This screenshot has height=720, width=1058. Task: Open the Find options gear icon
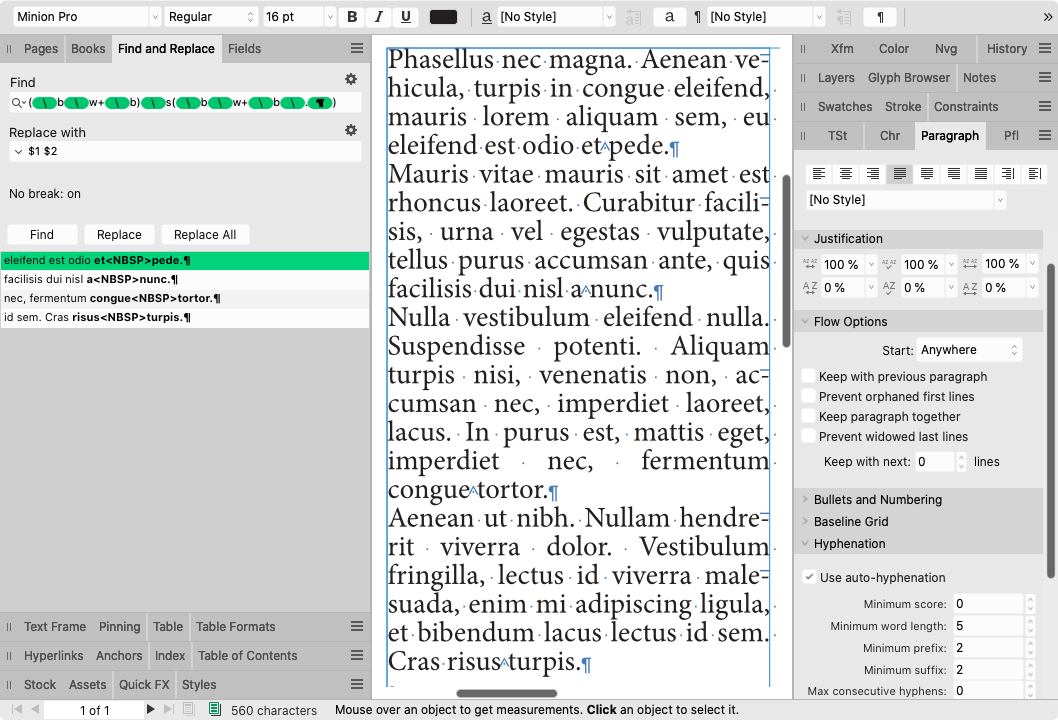[351, 78]
